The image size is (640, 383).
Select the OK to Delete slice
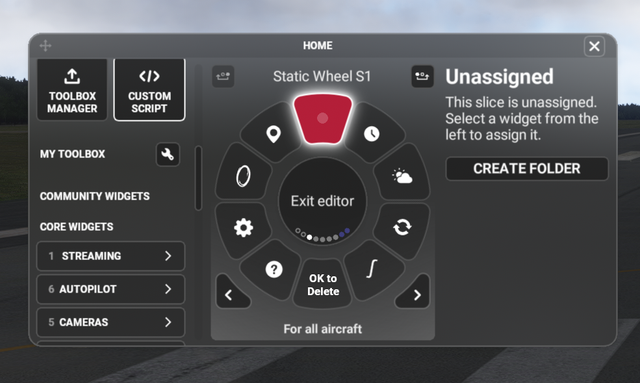322,285
